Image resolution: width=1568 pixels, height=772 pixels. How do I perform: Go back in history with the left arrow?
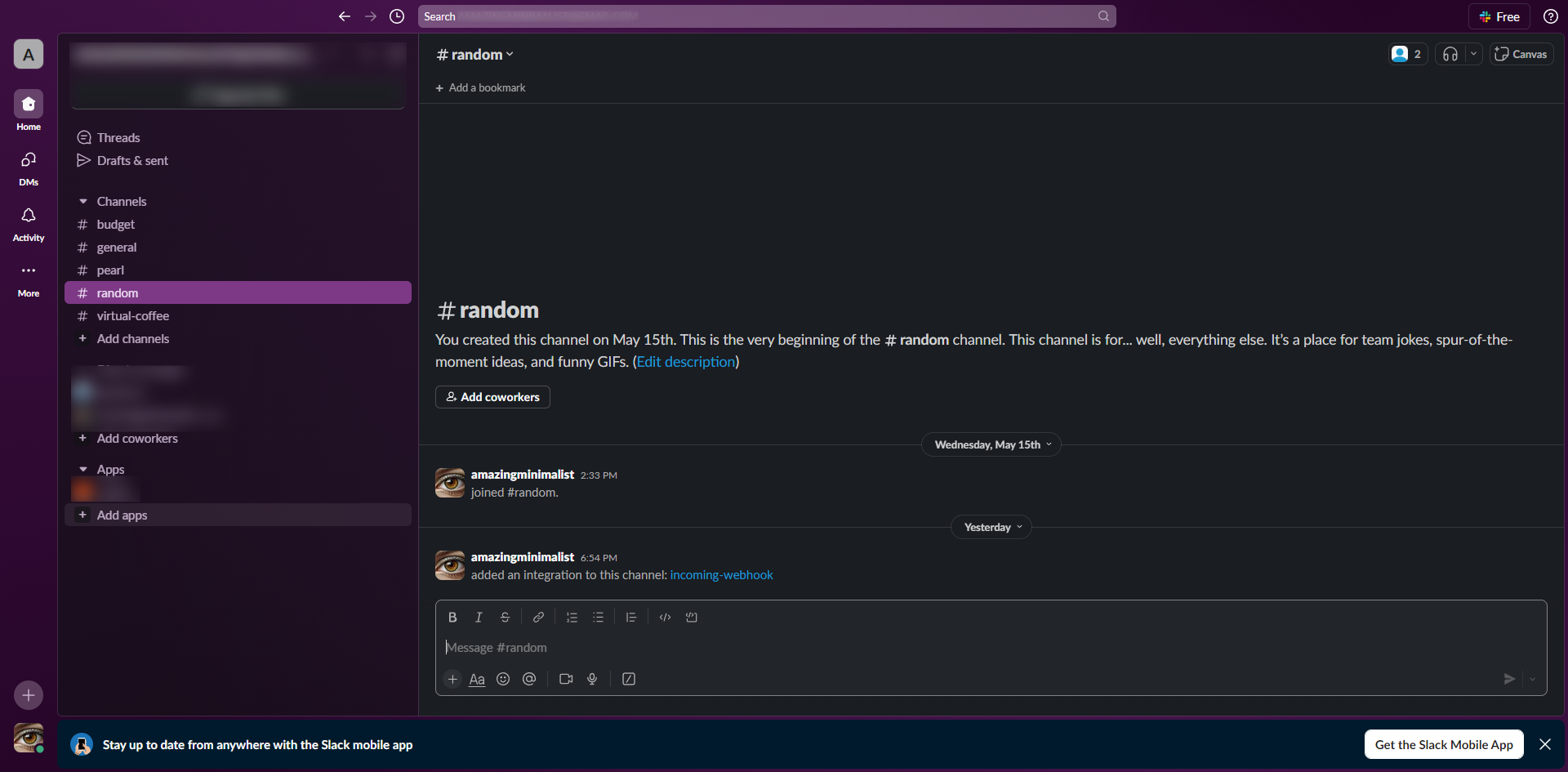pos(345,16)
